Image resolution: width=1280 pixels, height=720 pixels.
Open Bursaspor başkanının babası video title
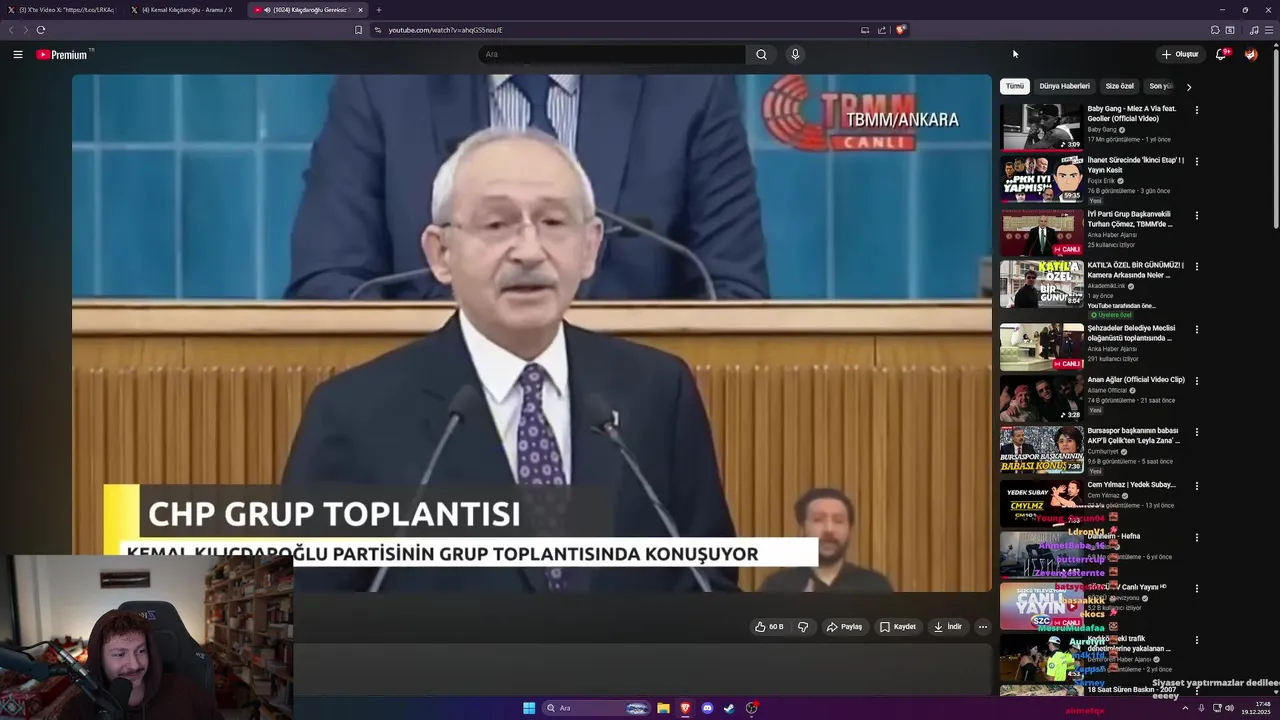coord(1134,436)
